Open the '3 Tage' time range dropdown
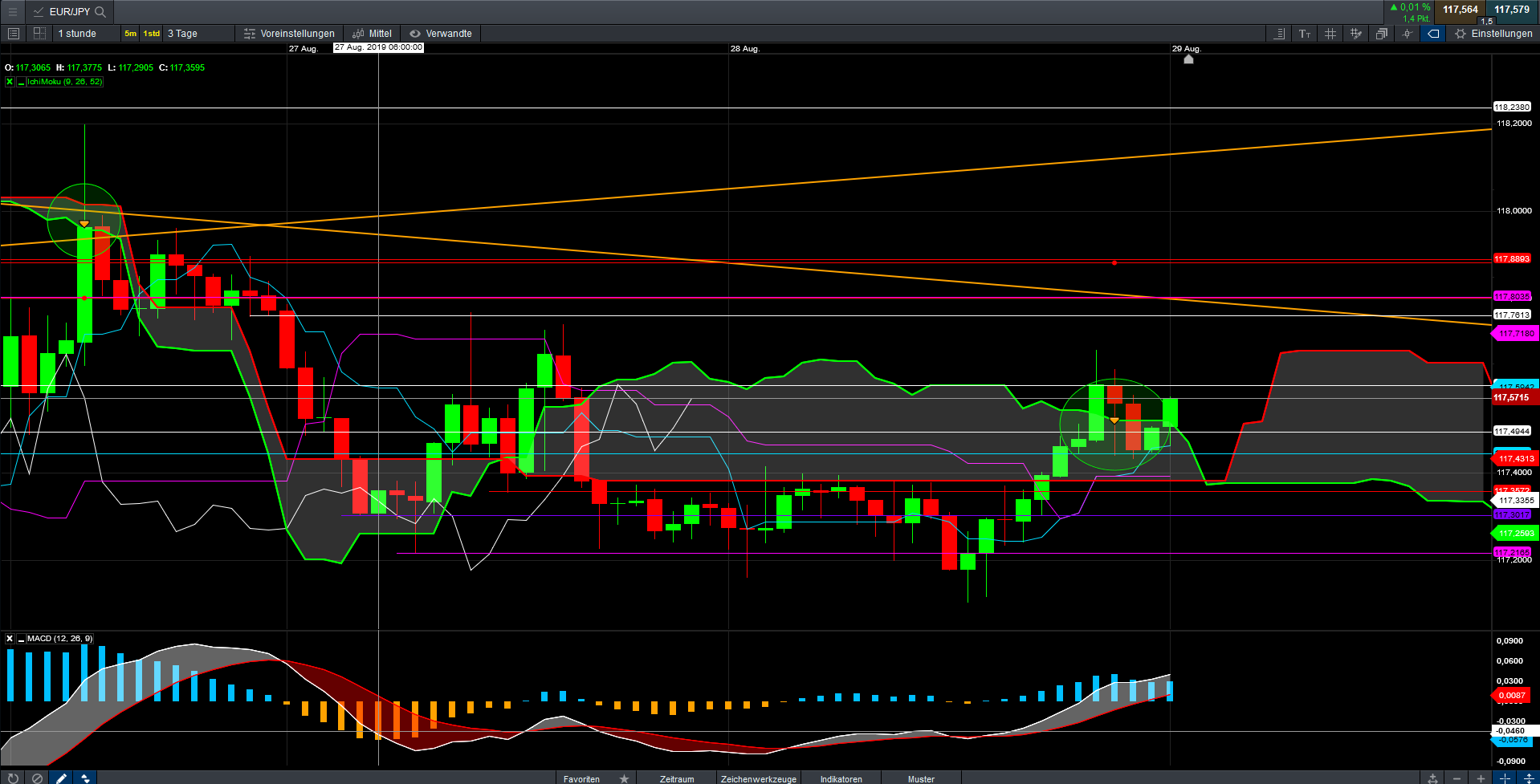 (x=182, y=34)
